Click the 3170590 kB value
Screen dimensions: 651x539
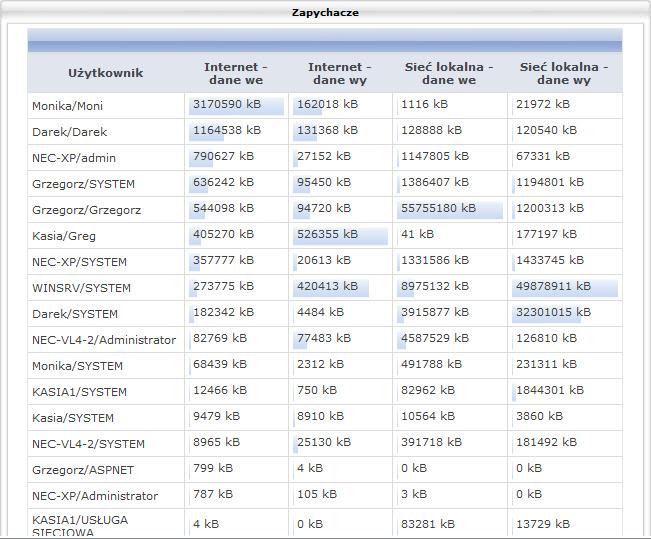[227, 104]
